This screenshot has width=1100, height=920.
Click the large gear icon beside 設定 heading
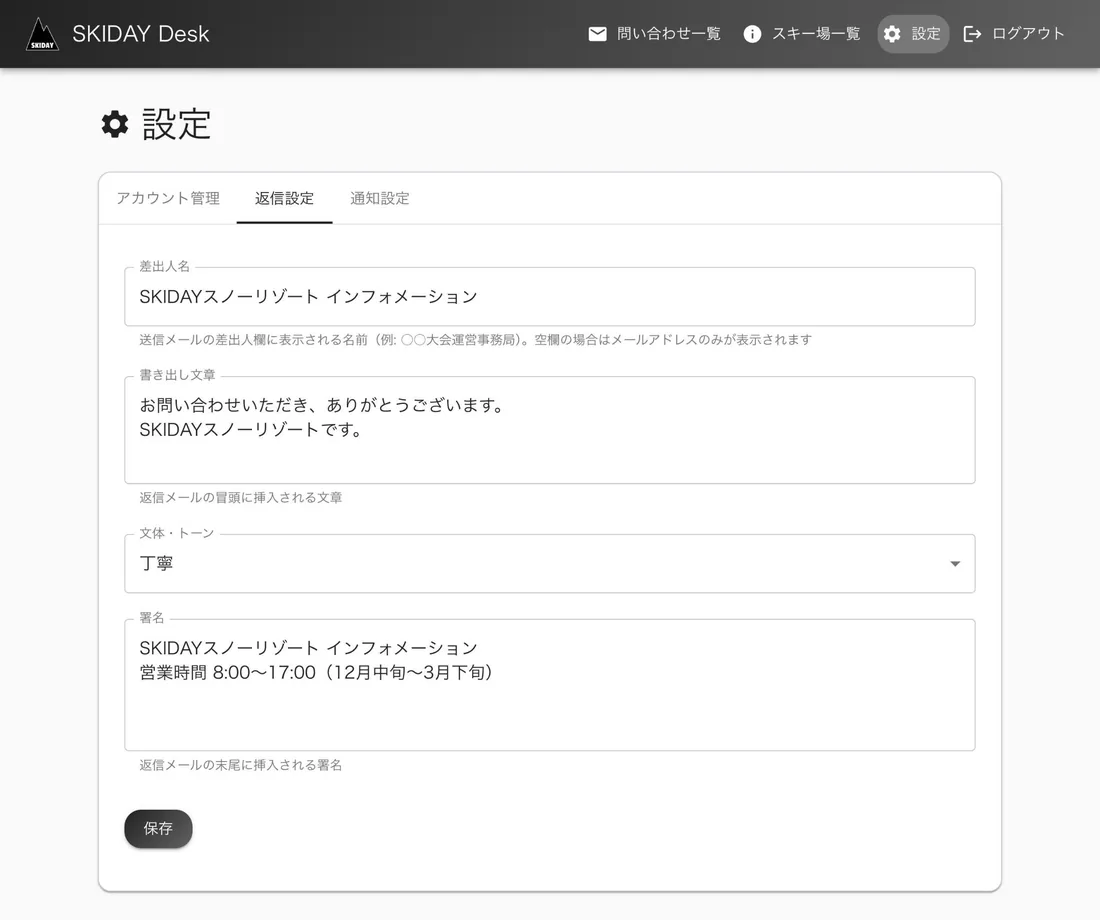(x=115, y=124)
